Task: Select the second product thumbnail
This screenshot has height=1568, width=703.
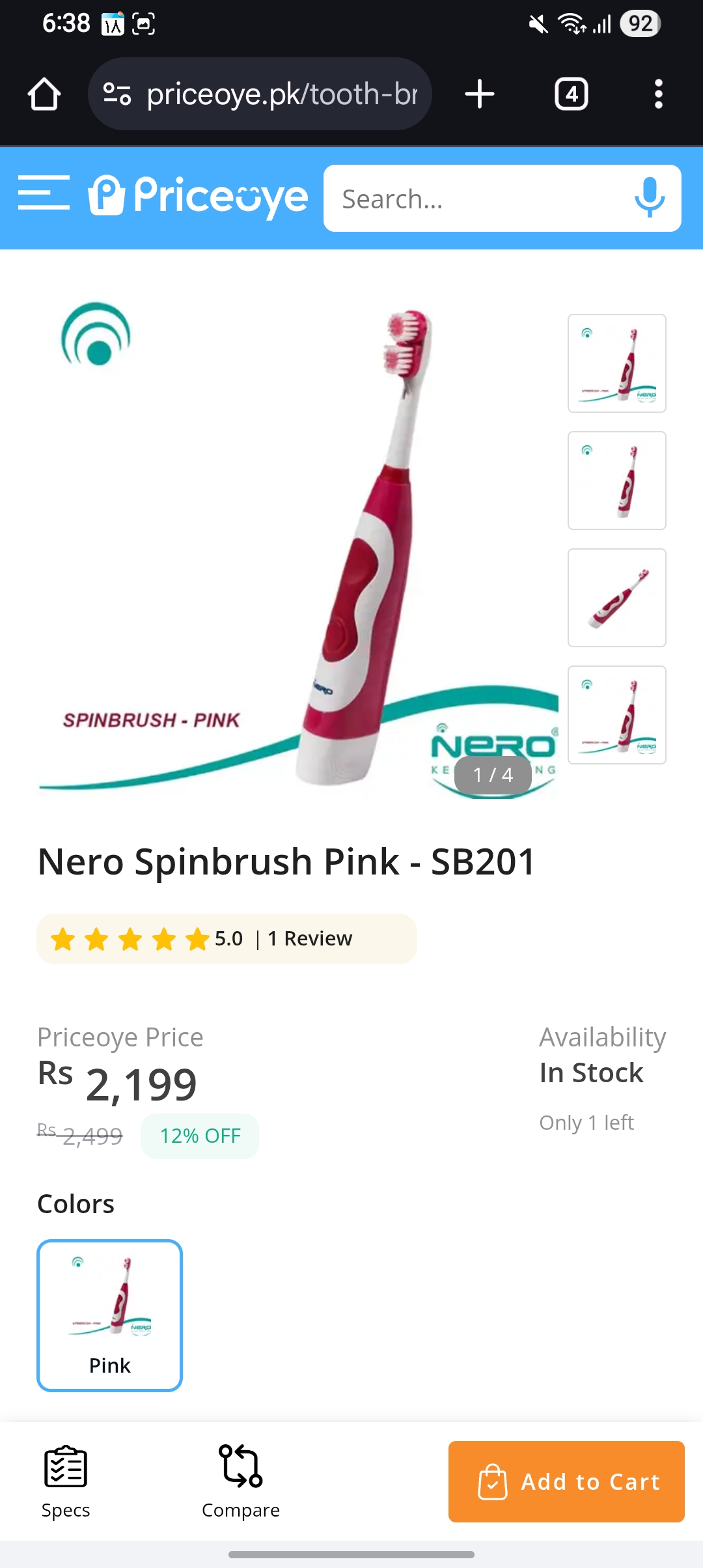Action: (616, 481)
